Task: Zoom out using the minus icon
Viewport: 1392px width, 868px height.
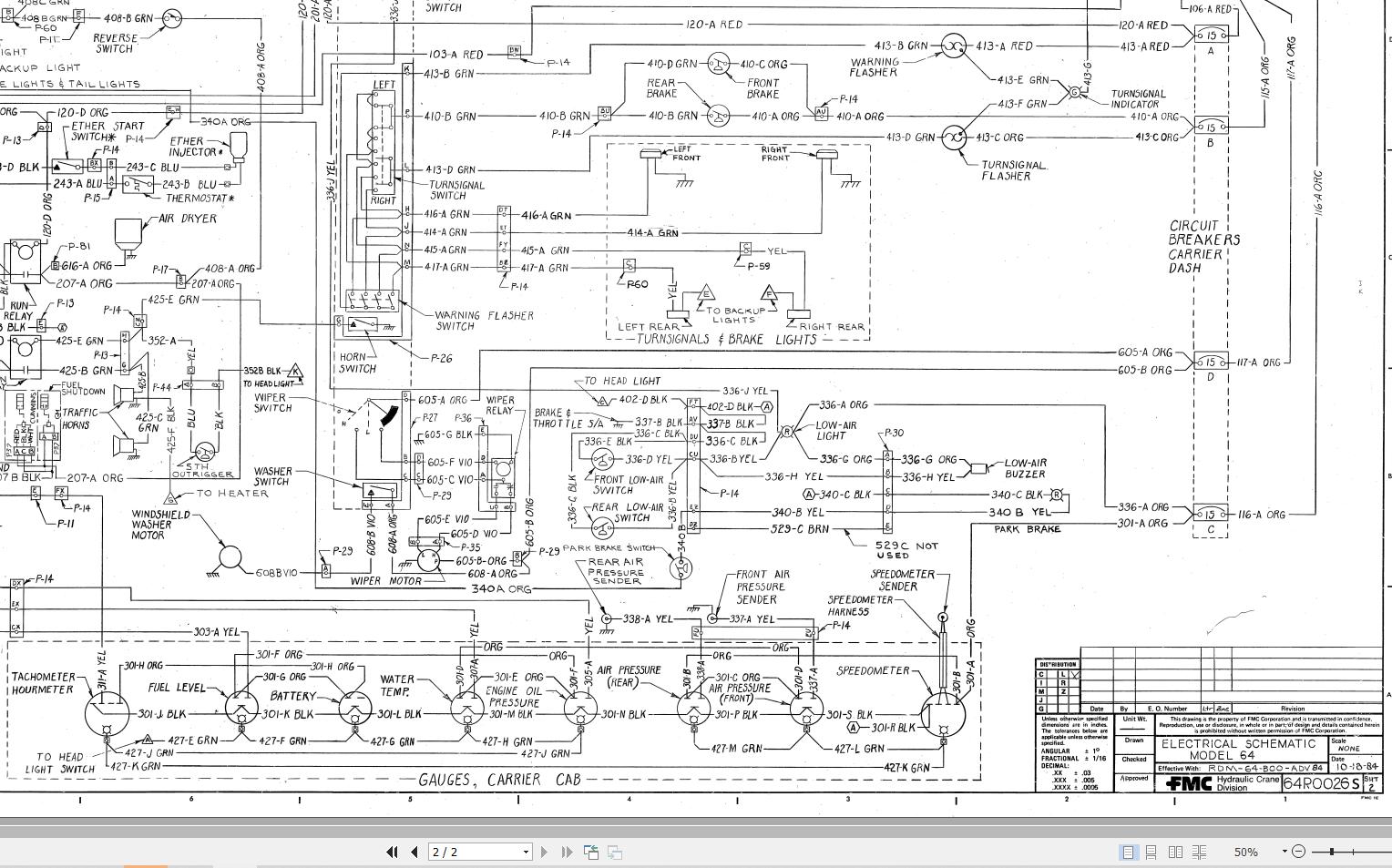Action: click(x=1299, y=852)
